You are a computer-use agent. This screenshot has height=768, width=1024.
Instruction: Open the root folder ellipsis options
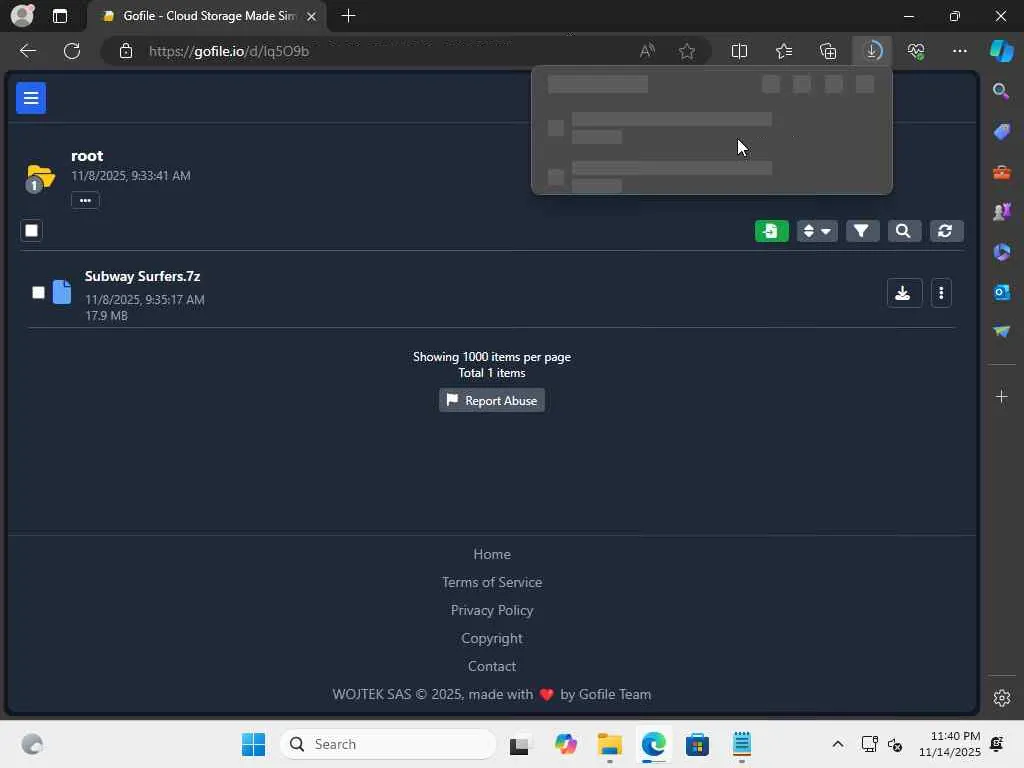85,200
